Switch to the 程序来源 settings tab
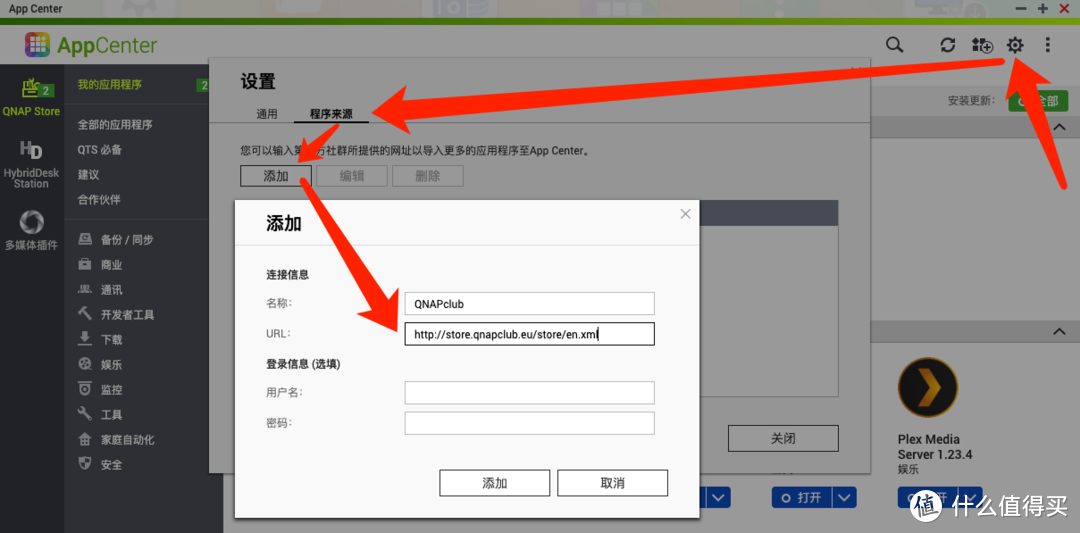Screen dimensions: 1080x533 tap(331, 114)
